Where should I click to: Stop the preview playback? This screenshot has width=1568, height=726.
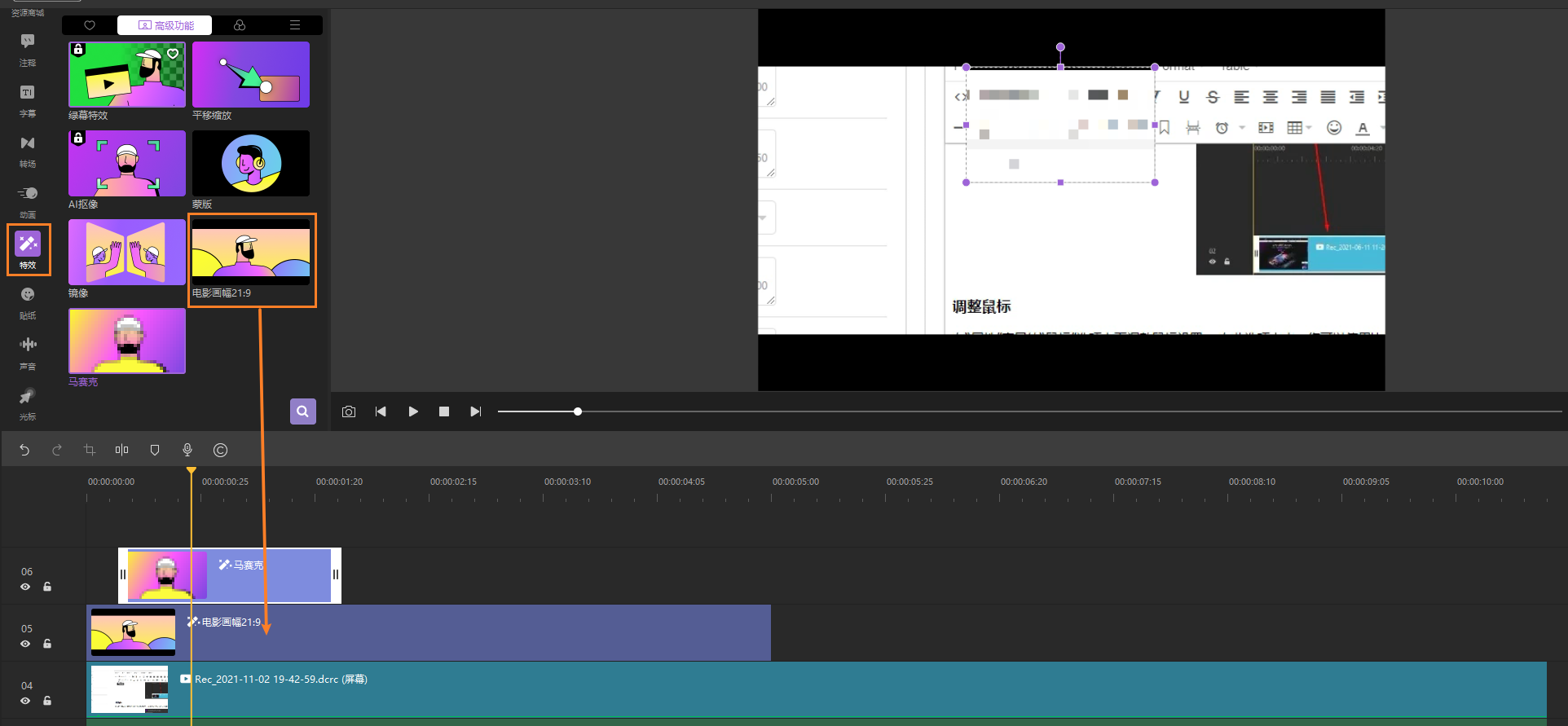pos(444,411)
